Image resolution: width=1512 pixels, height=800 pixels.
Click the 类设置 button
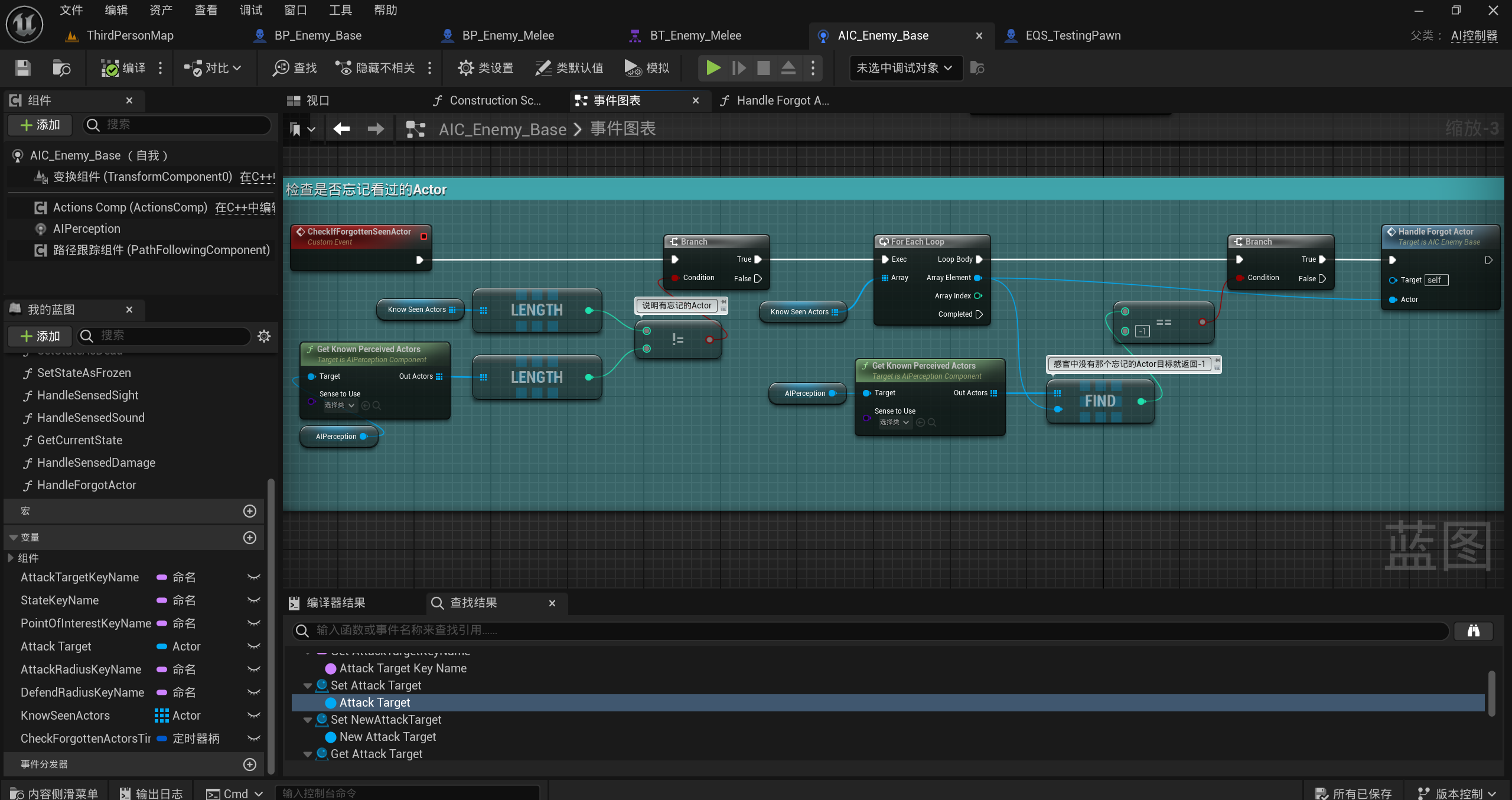[x=485, y=68]
